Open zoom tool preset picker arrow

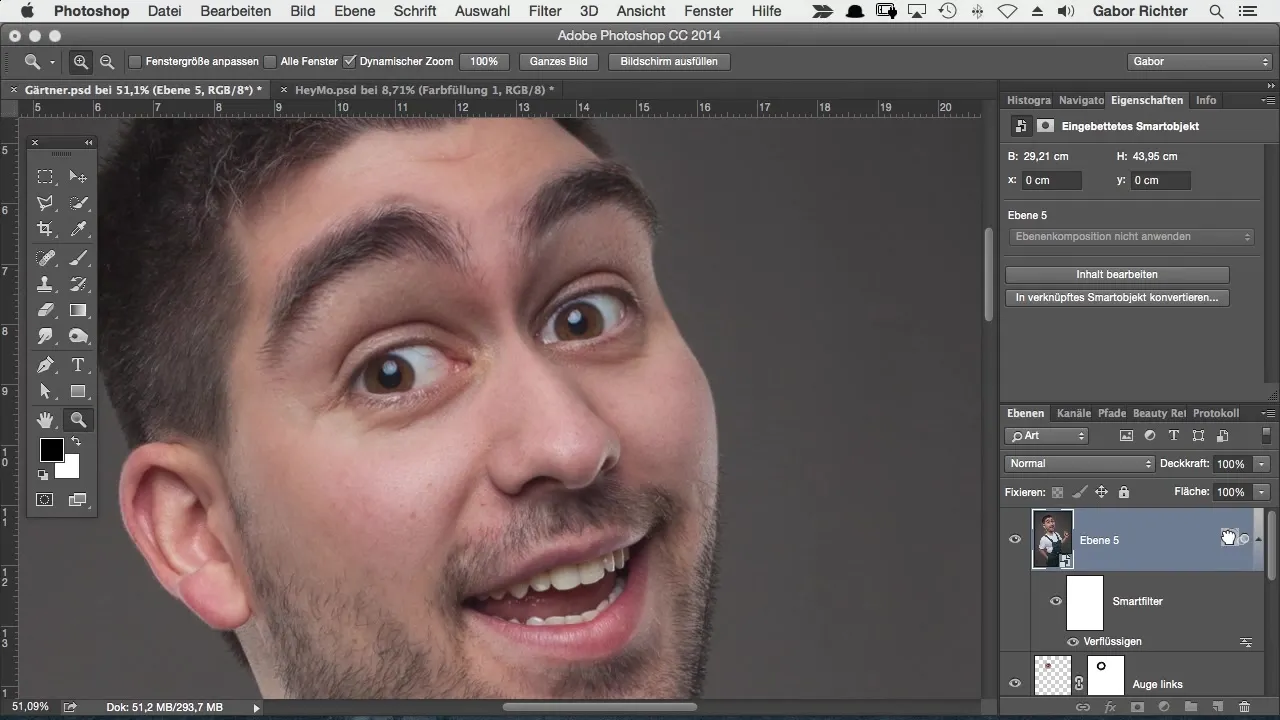(x=52, y=62)
